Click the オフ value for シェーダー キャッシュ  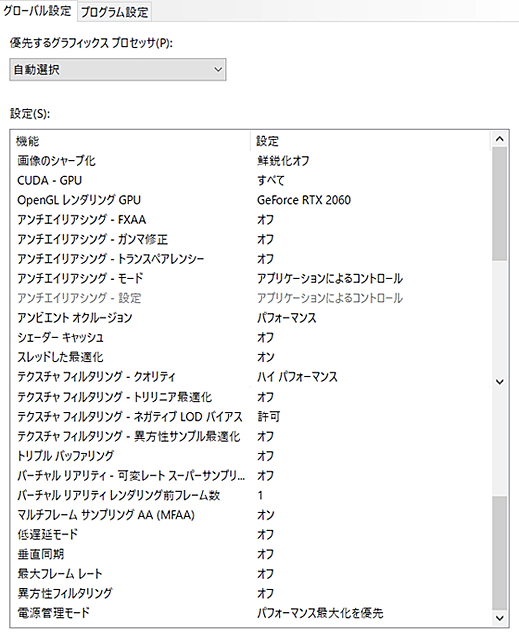(x=266, y=337)
